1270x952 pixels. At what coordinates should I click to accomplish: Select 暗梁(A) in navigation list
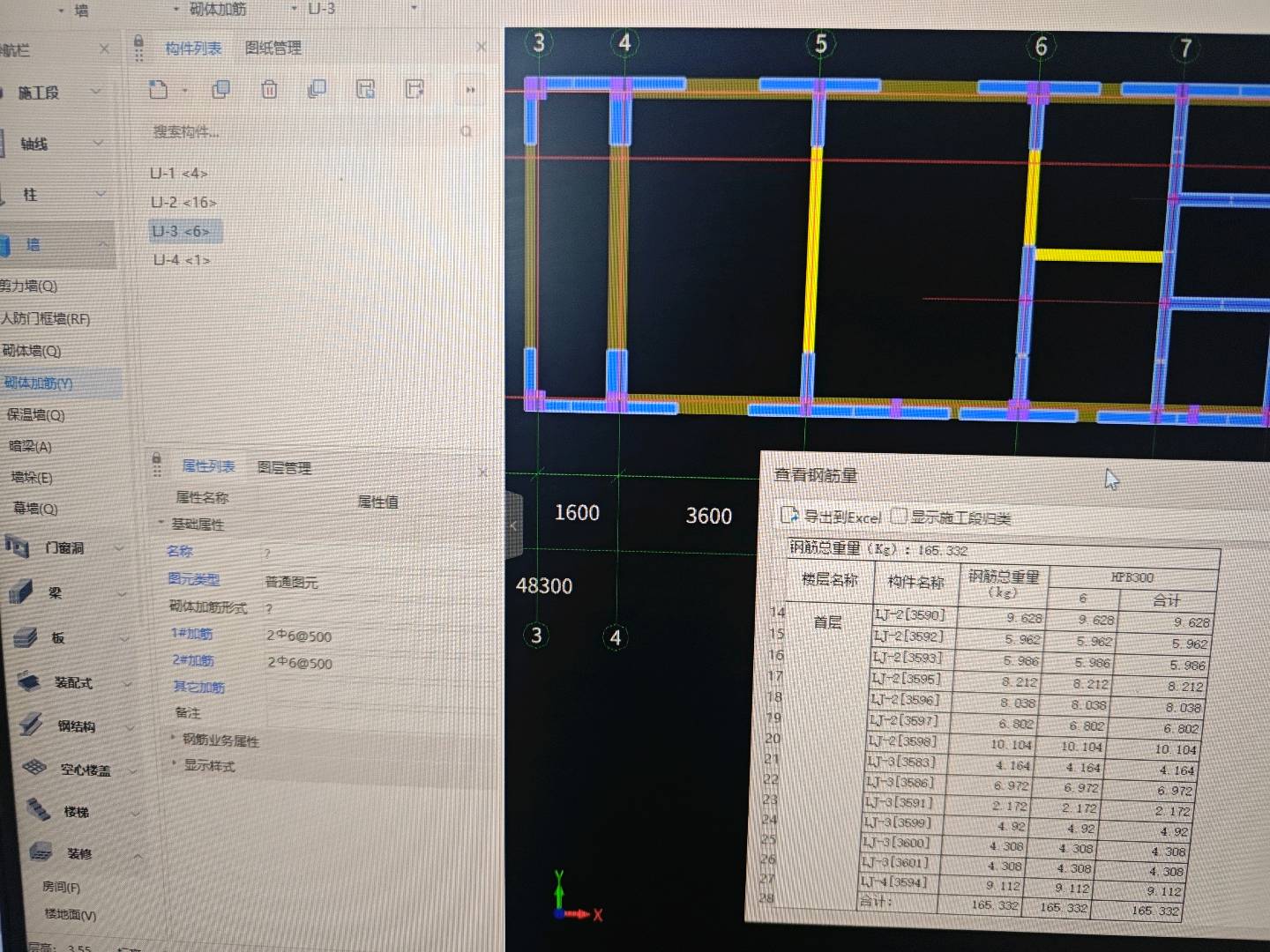tap(30, 446)
